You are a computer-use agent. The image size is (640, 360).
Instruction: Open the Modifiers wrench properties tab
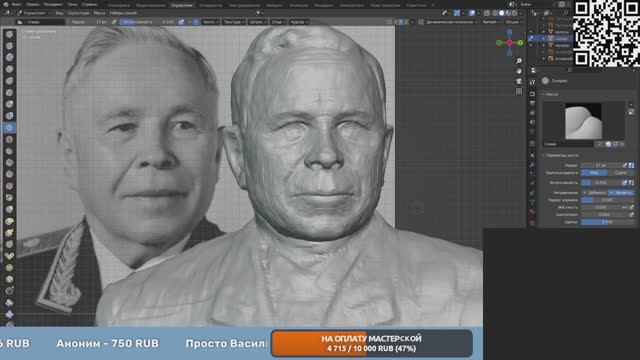pos(532,164)
